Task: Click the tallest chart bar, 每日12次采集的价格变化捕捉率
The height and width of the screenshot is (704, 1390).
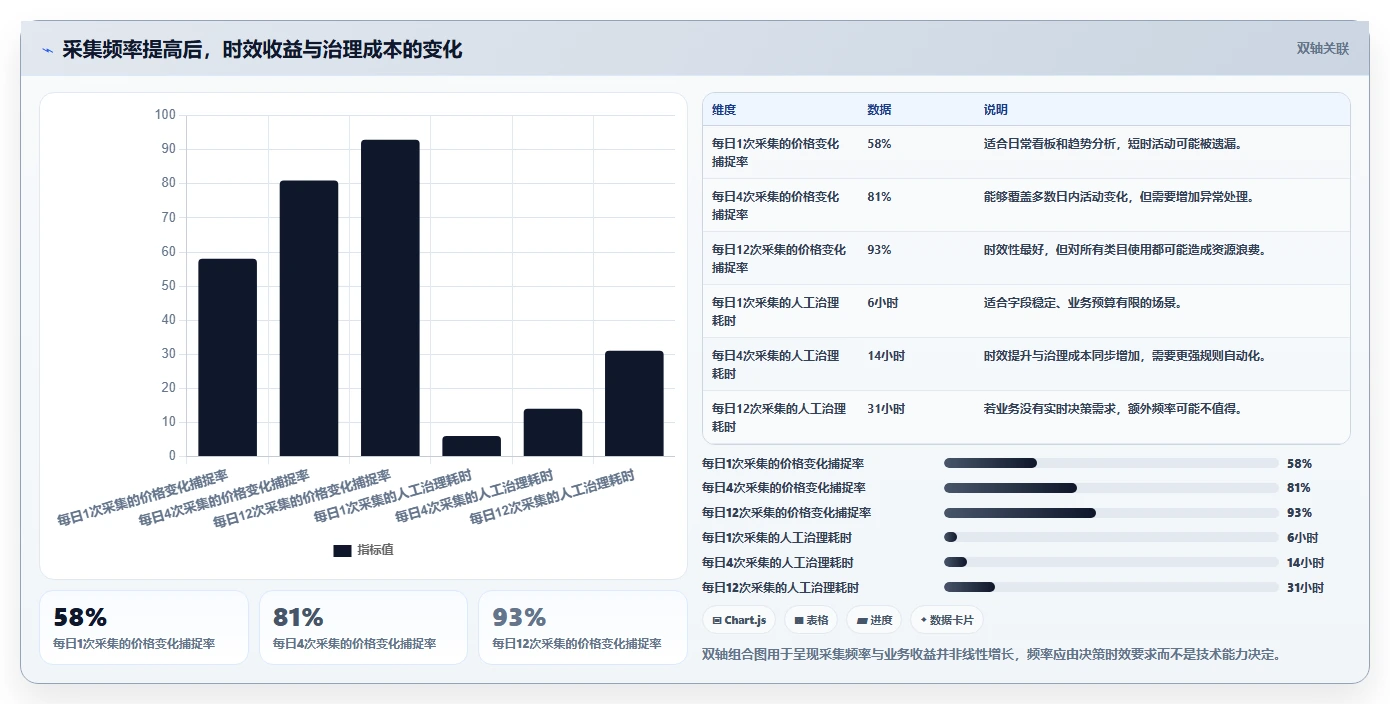Action: (x=390, y=298)
